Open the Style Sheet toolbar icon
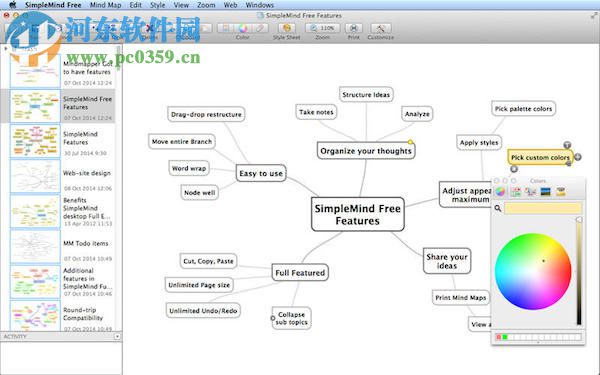 (286, 28)
